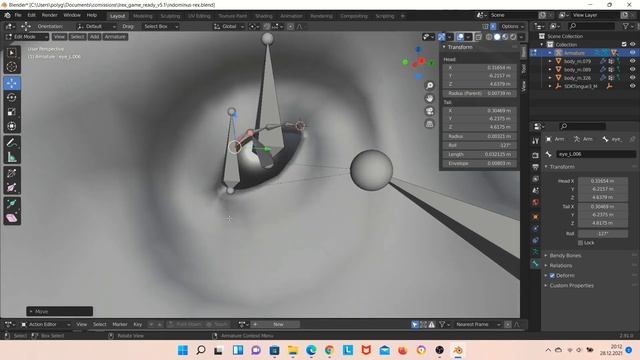The height and width of the screenshot is (360, 640).
Task: Open the Options dropdown
Action: [512, 27]
